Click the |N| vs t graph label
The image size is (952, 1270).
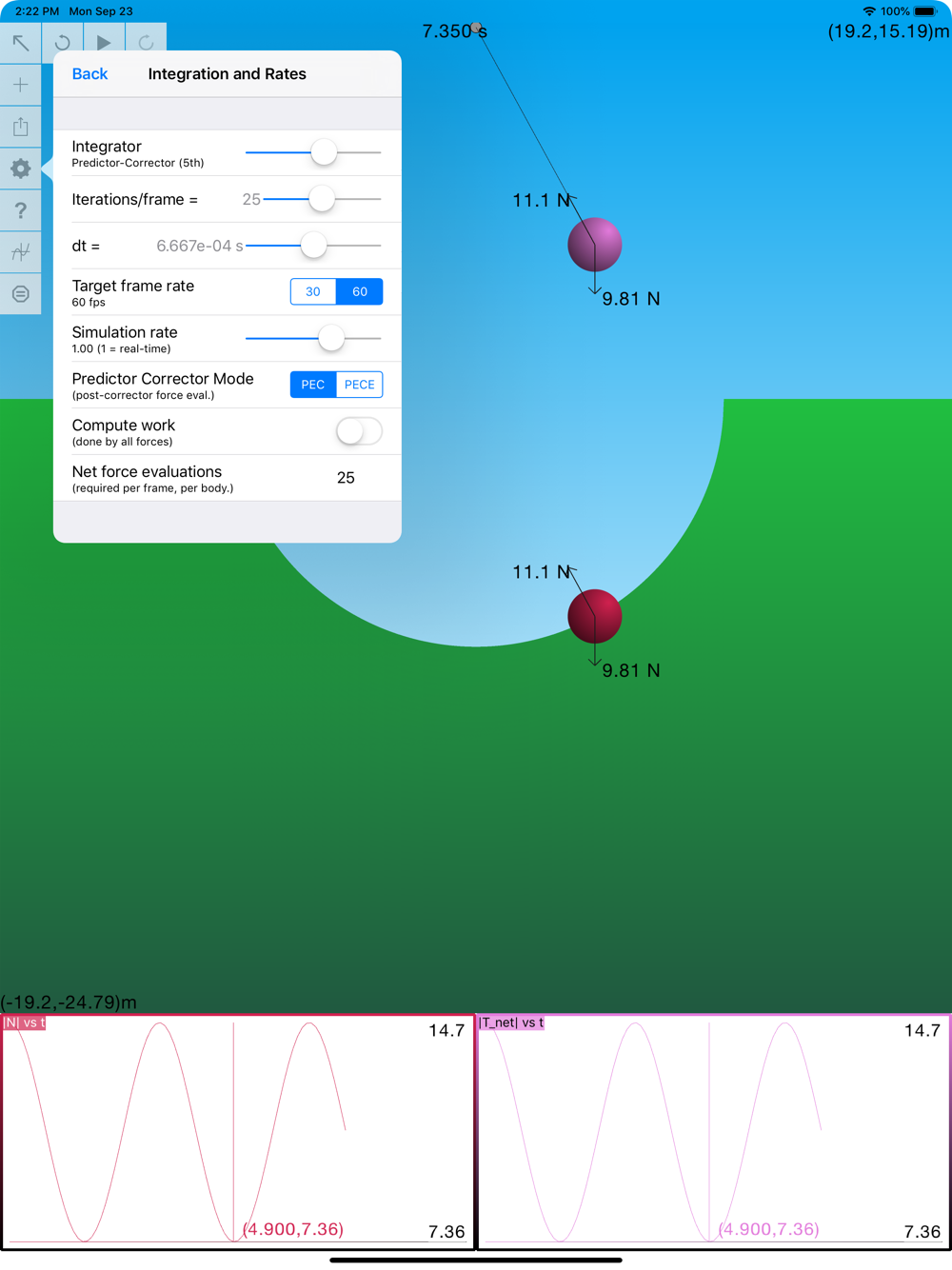25,1022
